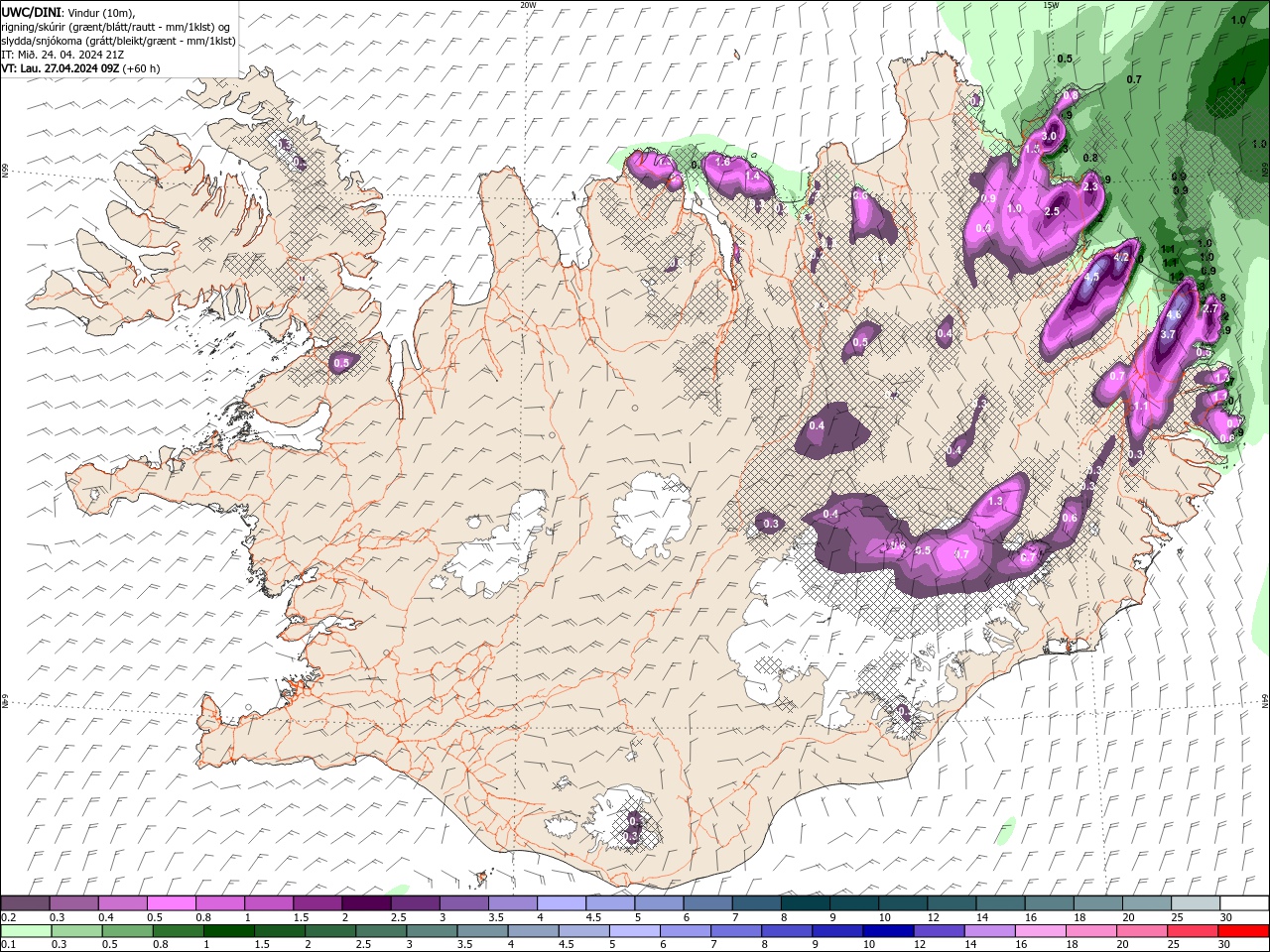Pick the deep blue 10 swatch in rain scale

coord(887,931)
